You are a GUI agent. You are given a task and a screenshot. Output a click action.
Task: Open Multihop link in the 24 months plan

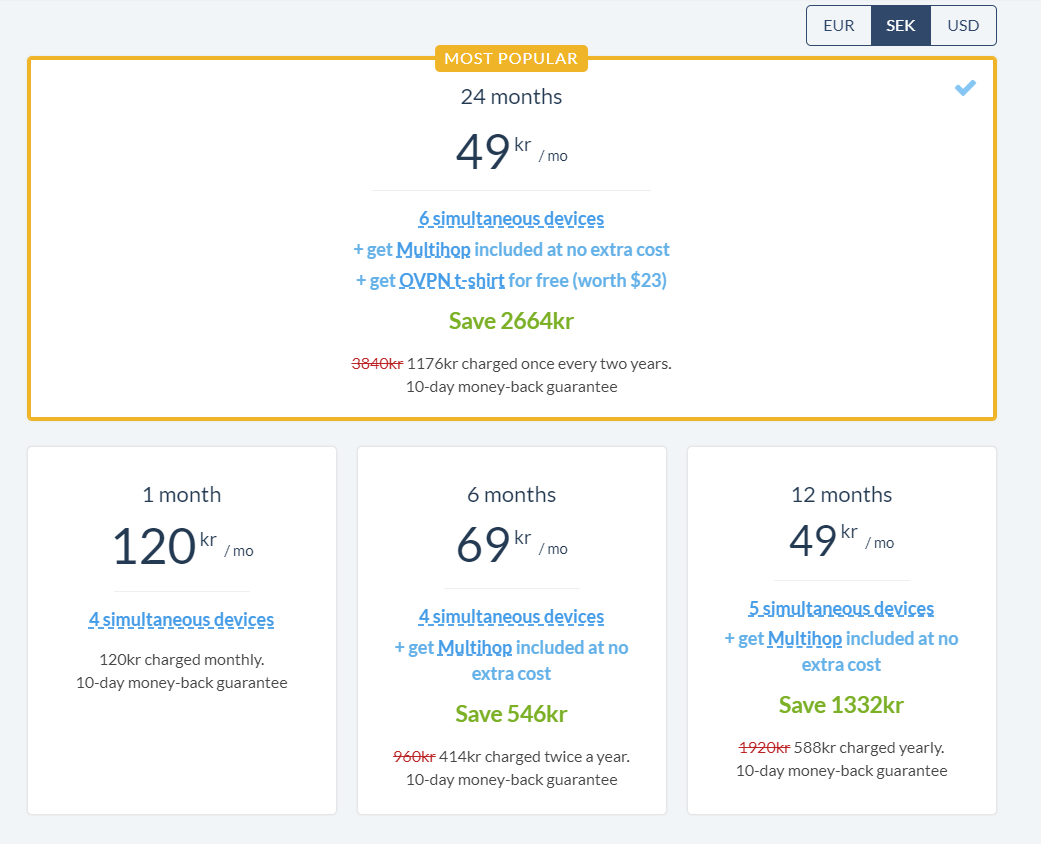(x=434, y=250)
